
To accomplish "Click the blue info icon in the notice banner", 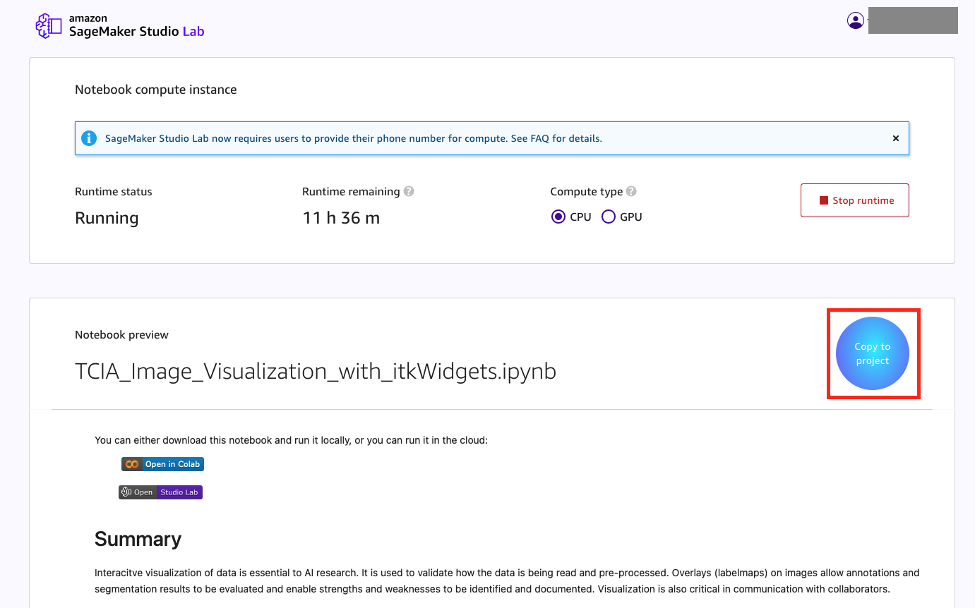I will tap(89, 138).
